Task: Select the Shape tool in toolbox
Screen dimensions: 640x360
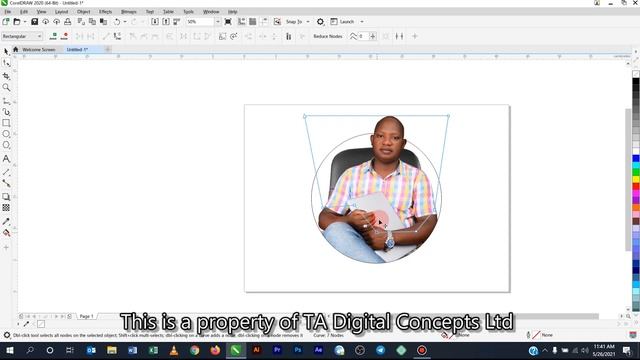Action: 6,63
